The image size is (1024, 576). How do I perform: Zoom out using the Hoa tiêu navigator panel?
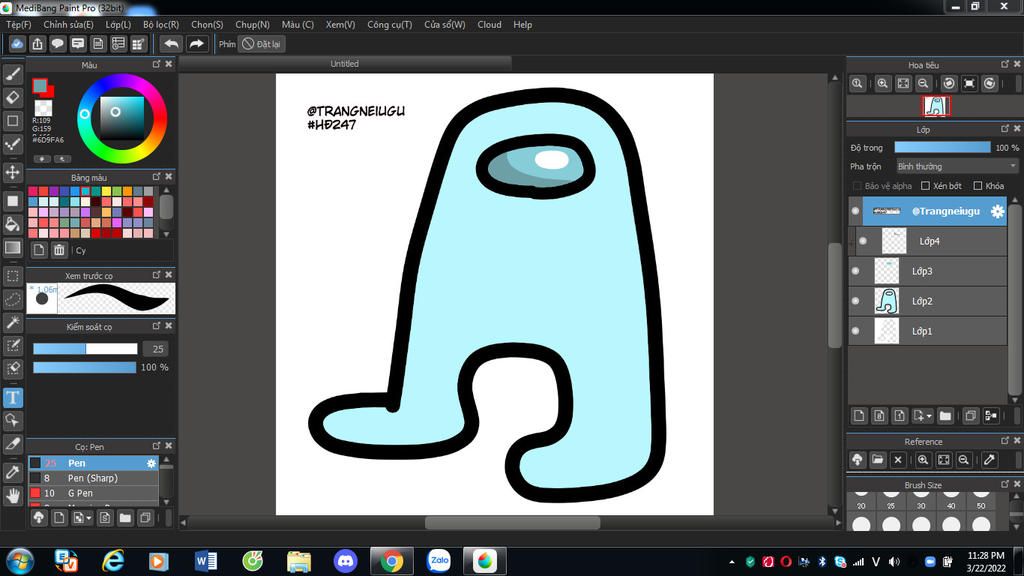923,83
